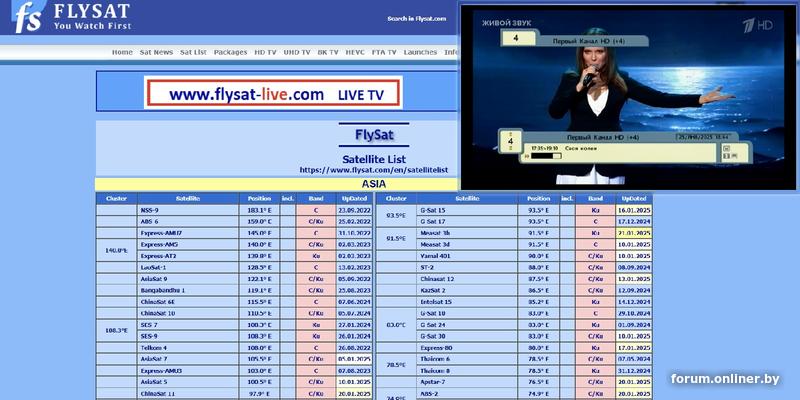This screenshot has height=400, width=800.
Task: Open Measat 3d satellite link
Action: click(435, 244)
